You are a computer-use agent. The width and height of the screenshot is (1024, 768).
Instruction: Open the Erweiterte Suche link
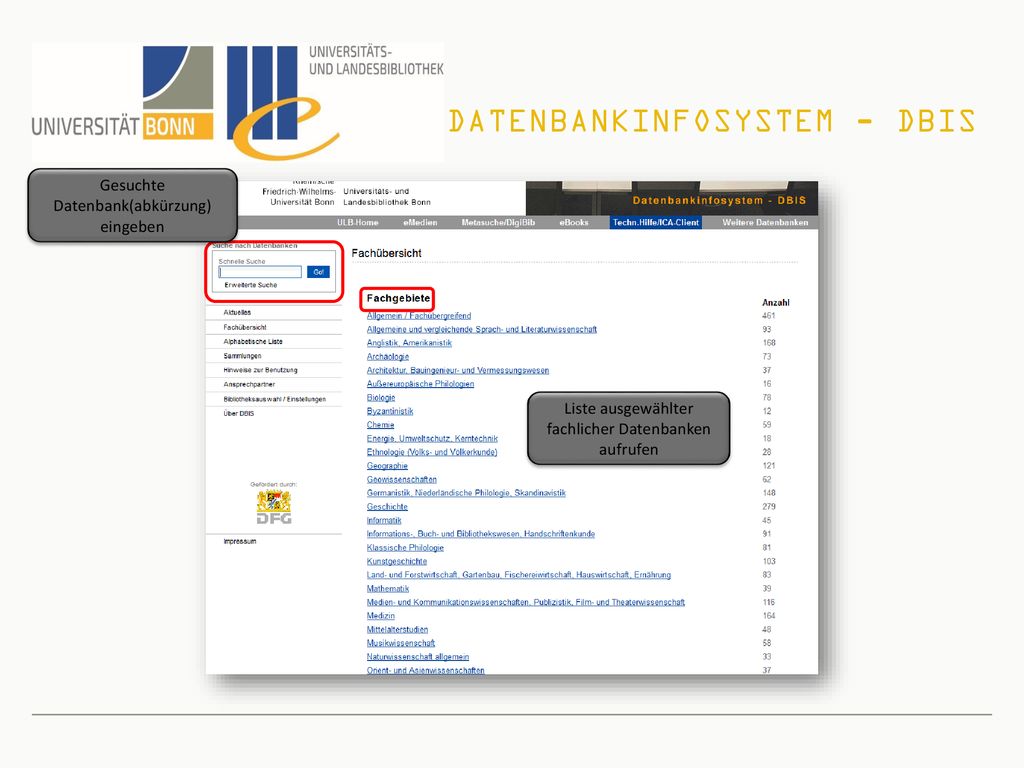(251, 285)
